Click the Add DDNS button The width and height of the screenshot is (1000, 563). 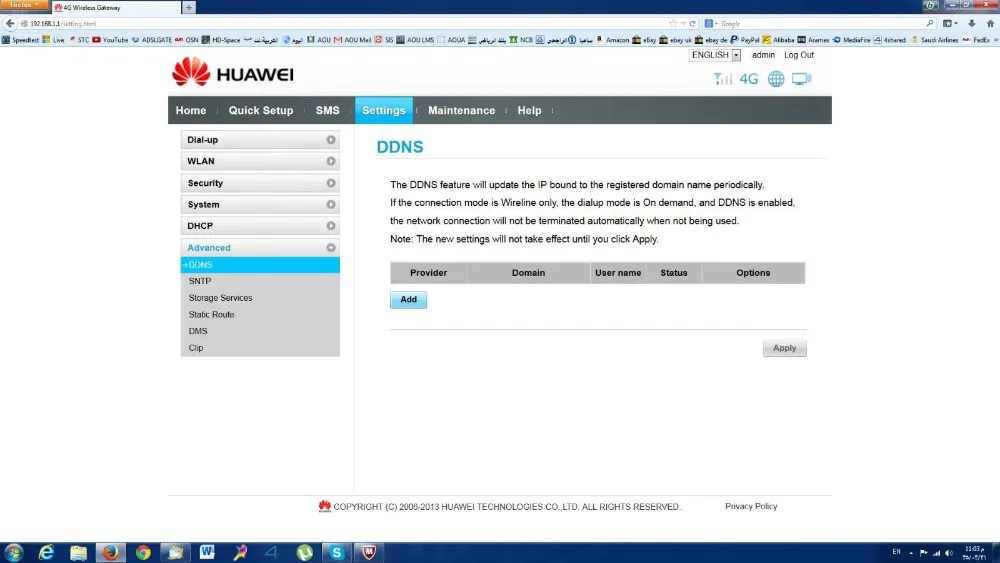(408, 299)
